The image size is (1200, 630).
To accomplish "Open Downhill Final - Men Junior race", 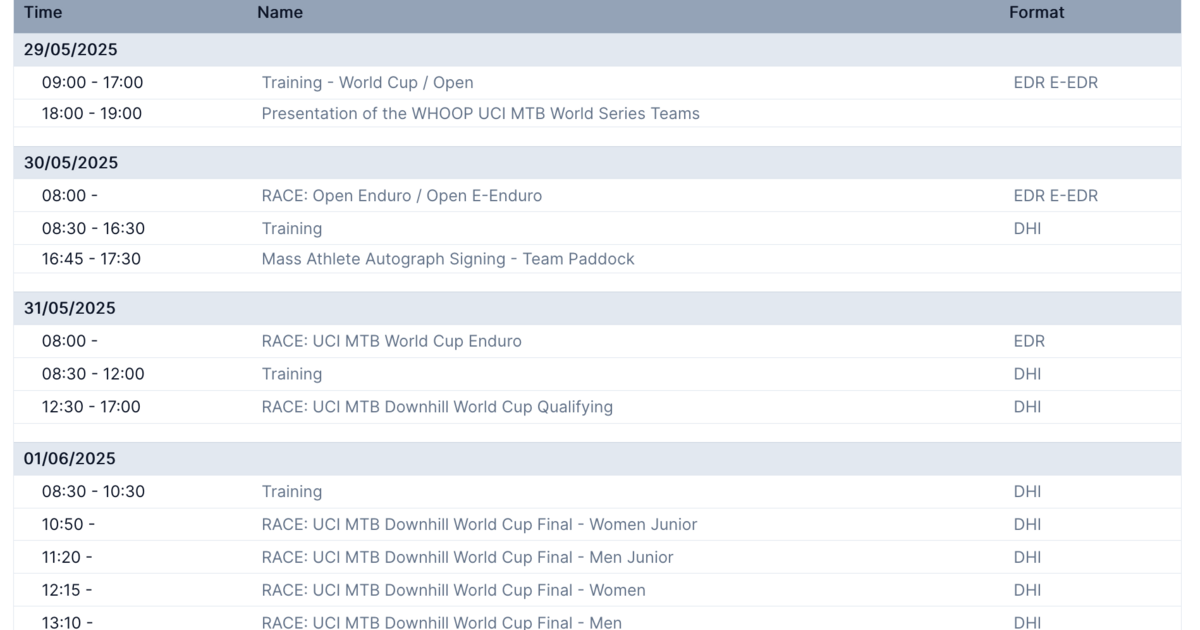I will coord(467,557).
